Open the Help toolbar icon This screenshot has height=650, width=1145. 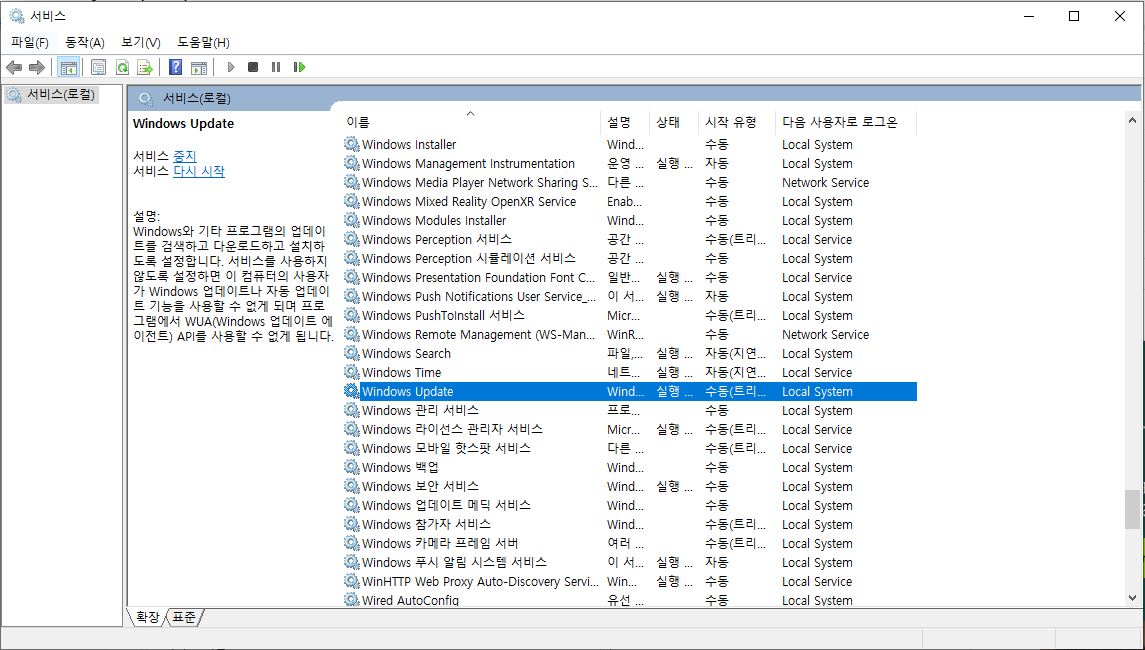point(175,67)
